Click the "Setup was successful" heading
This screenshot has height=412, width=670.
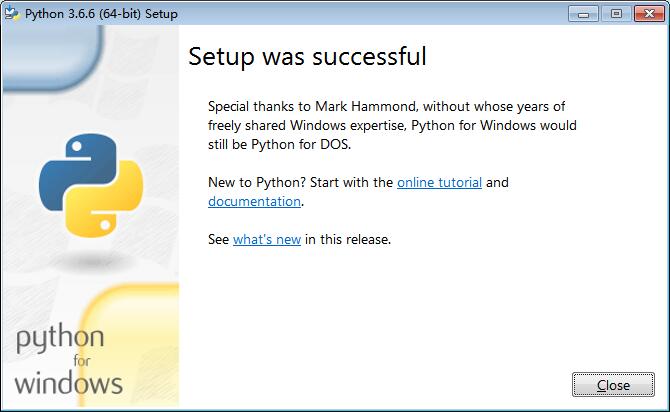[307, 56]
